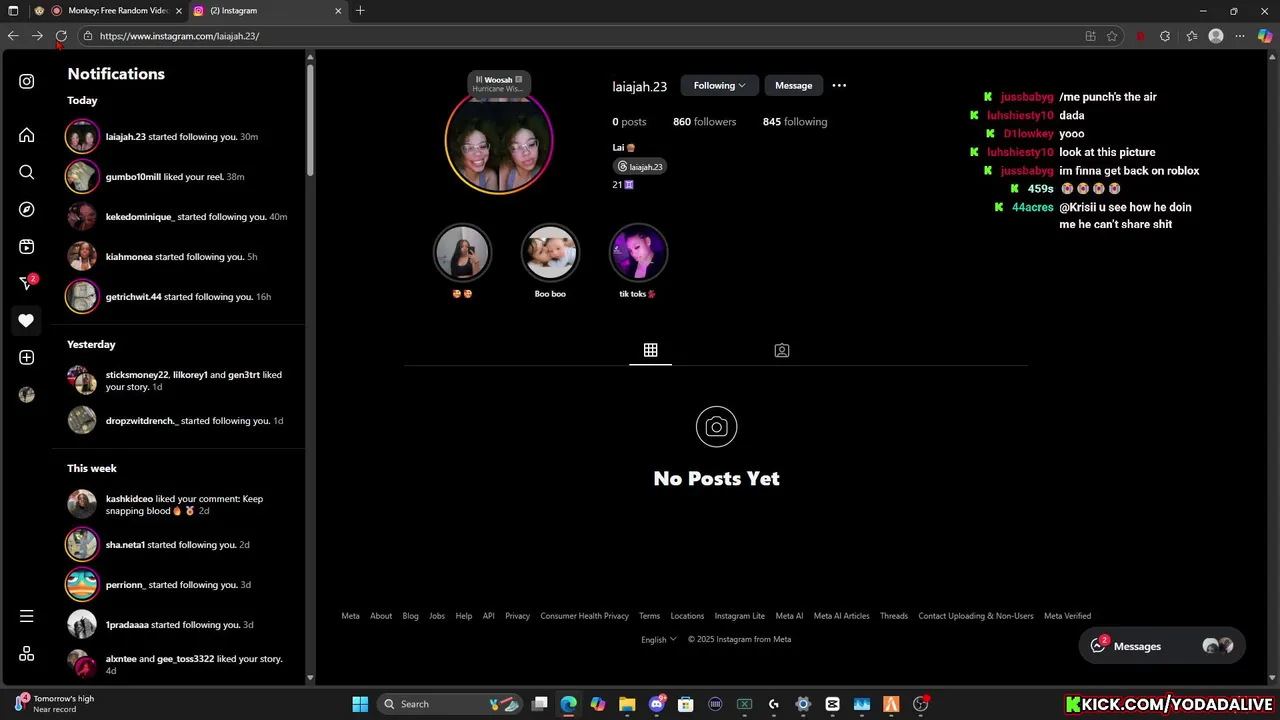Open kashkidceo liked your comment notification

178,504
